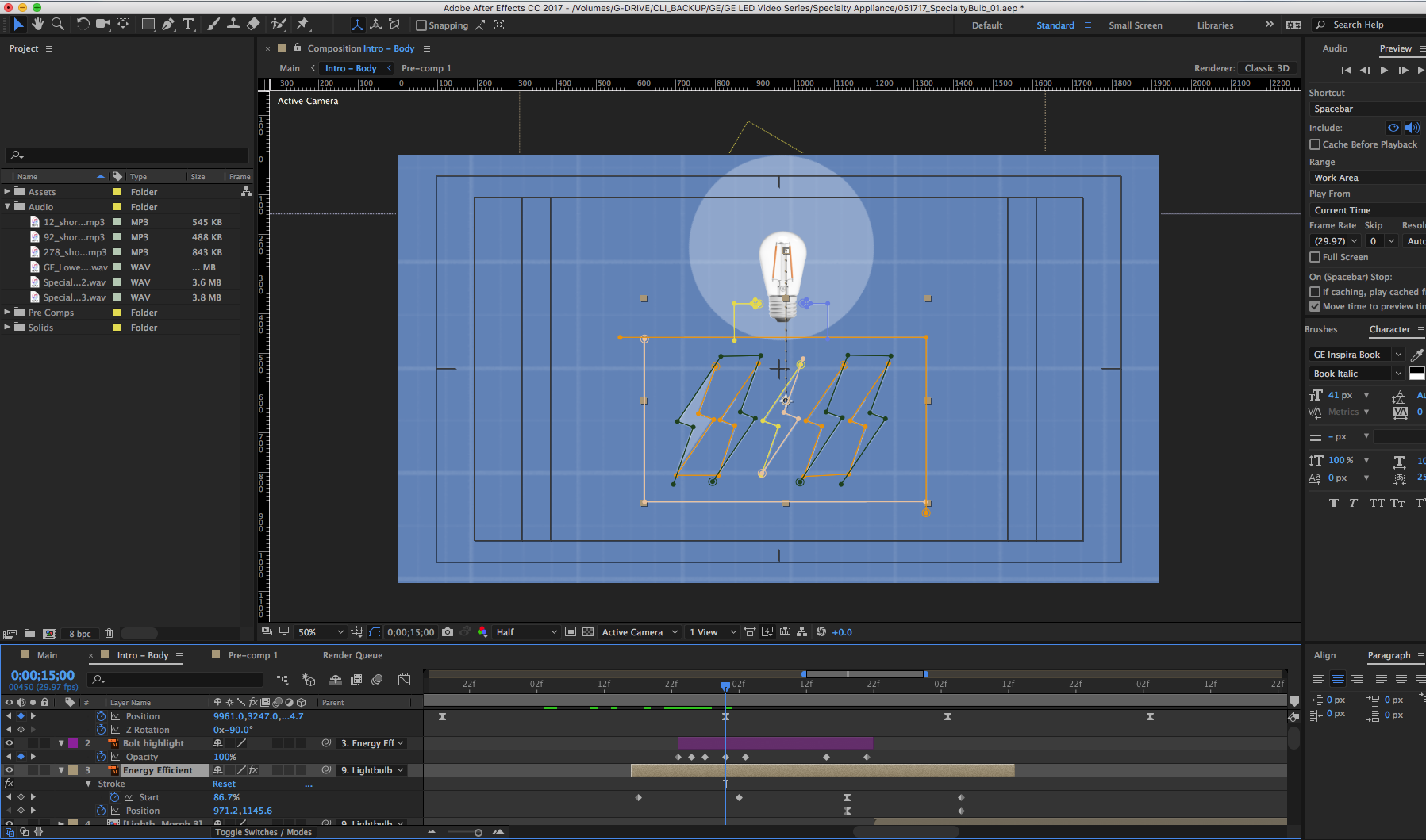
Task: Open the Pre-comp 1 timeline tab
Action: [x=253, y=655]
